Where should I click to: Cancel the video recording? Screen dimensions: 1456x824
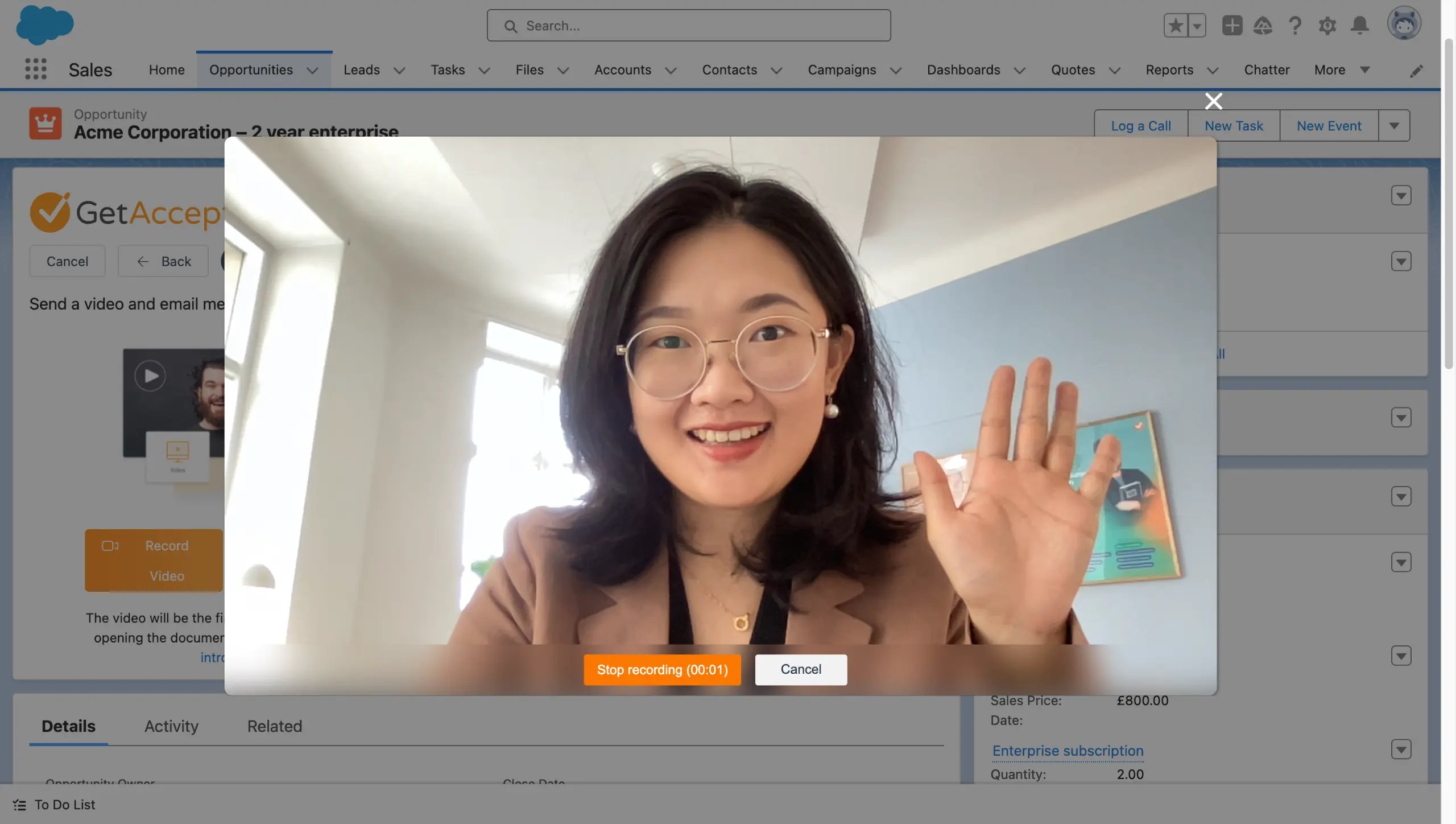coord(801,669)
